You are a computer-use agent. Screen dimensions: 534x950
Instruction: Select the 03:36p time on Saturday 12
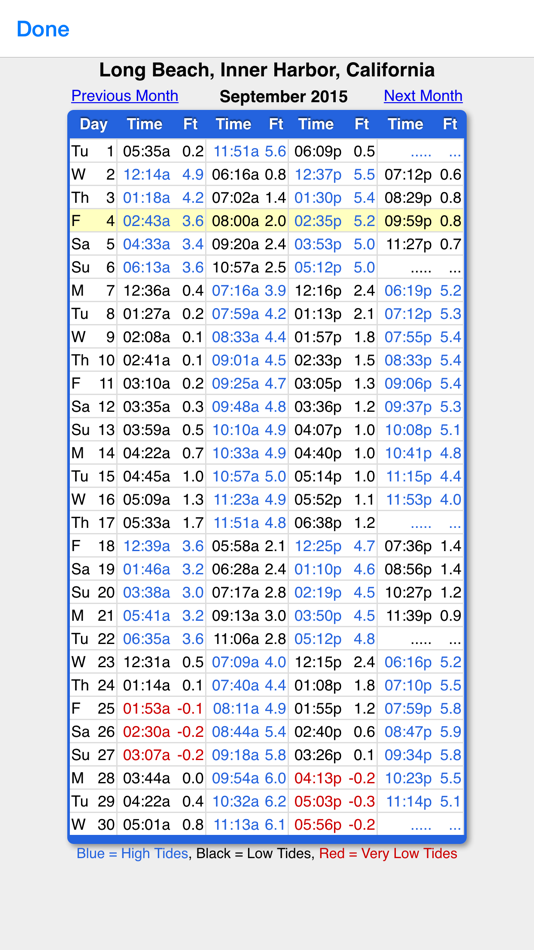318,407
